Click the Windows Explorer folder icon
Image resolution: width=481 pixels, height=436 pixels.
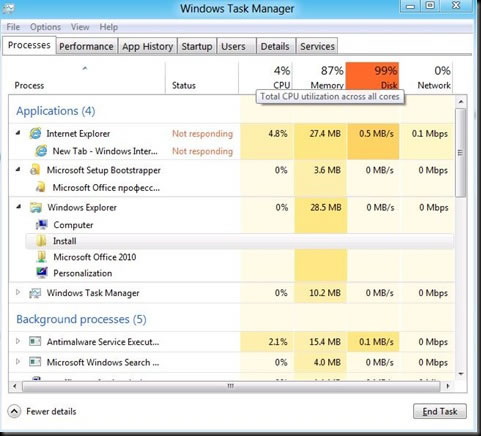coord(35,207)
